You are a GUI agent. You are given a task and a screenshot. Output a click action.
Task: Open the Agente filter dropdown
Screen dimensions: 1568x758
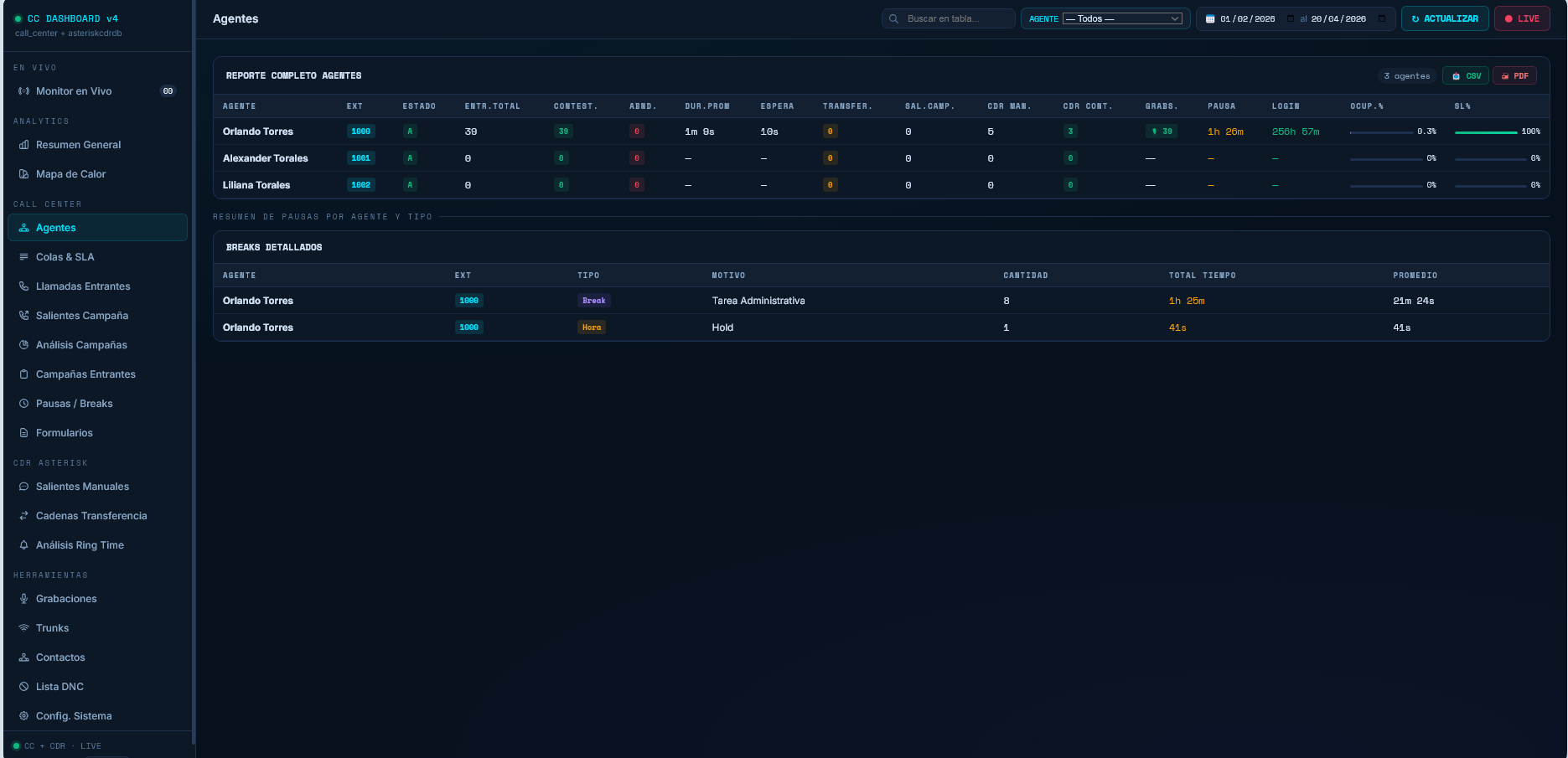click(1122, 18)
